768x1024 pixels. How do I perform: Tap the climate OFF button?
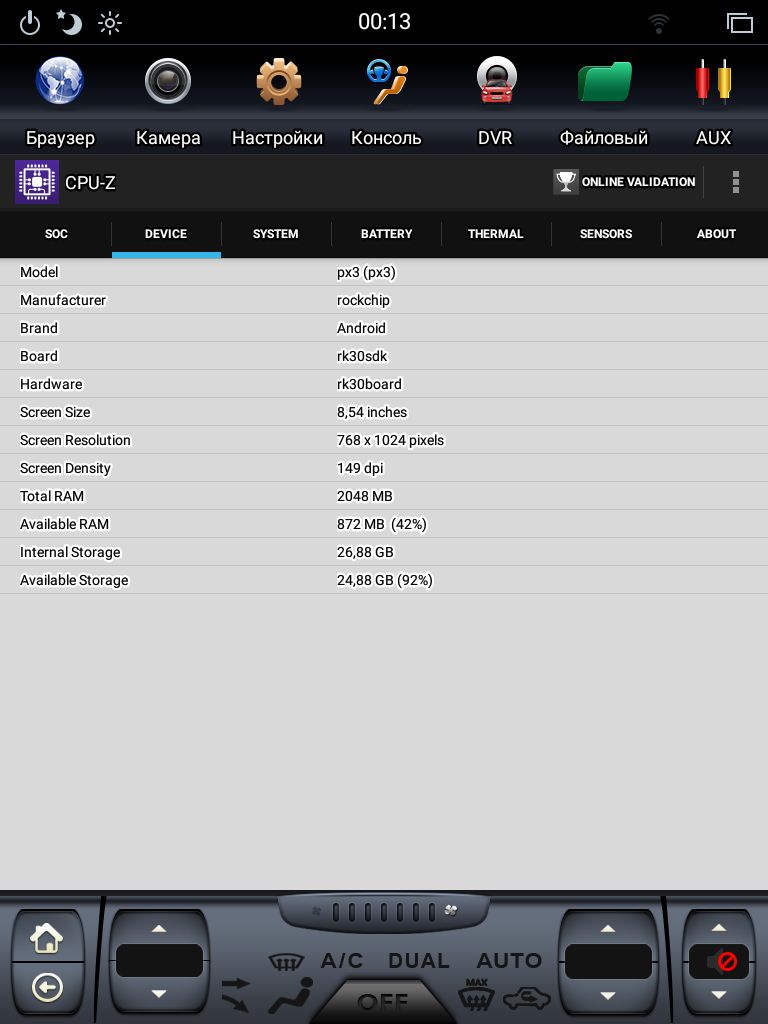(383, 1002)
